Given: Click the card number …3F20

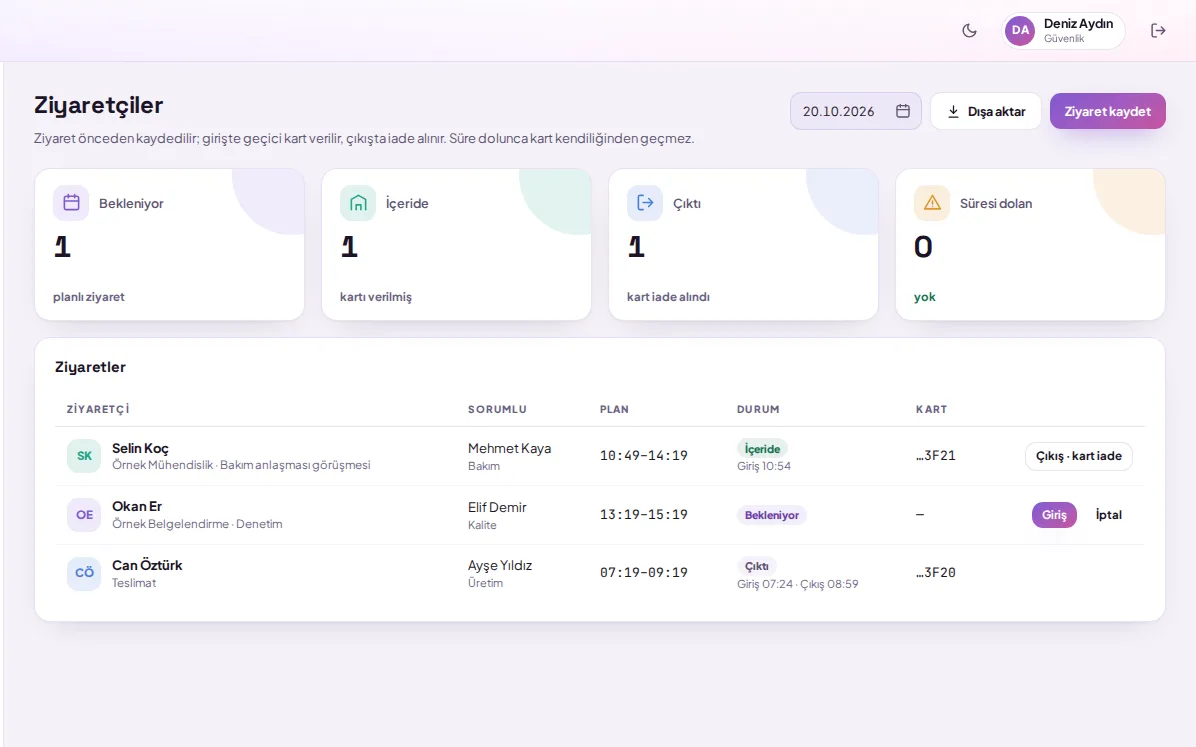Looking at the screenshot, I should (936, 572).
